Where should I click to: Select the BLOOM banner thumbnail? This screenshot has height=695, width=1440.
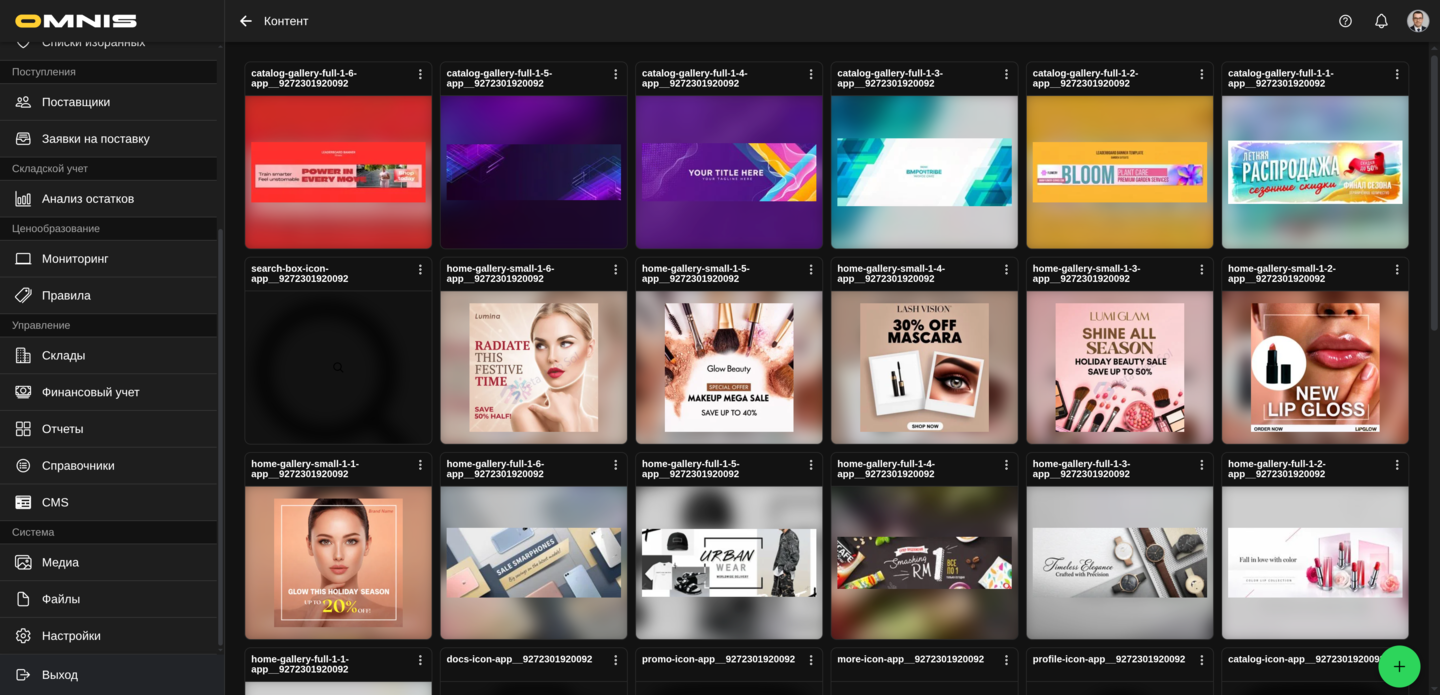pos(1119,172)
